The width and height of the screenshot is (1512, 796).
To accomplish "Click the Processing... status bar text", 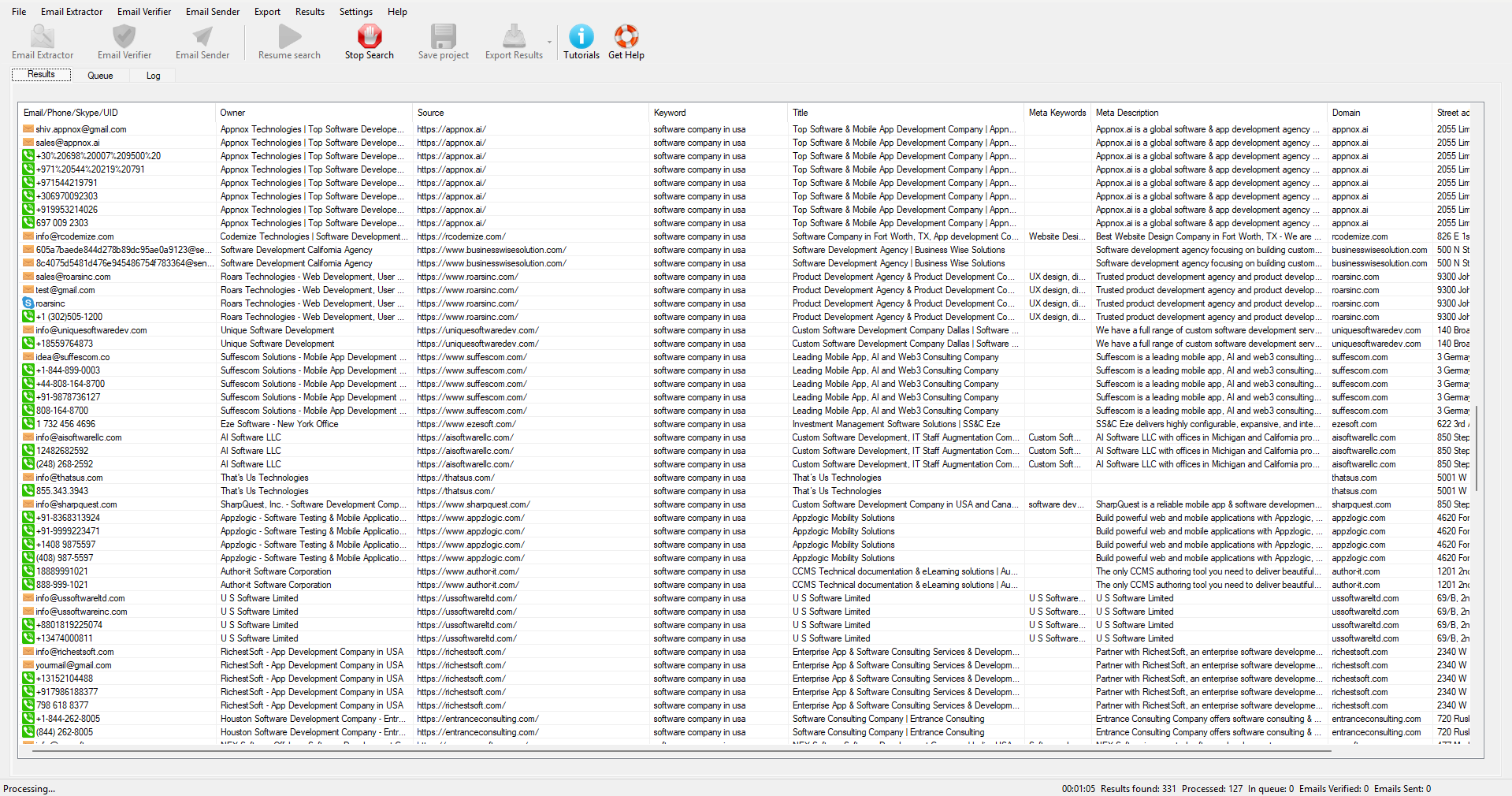I will coord(29,789).
